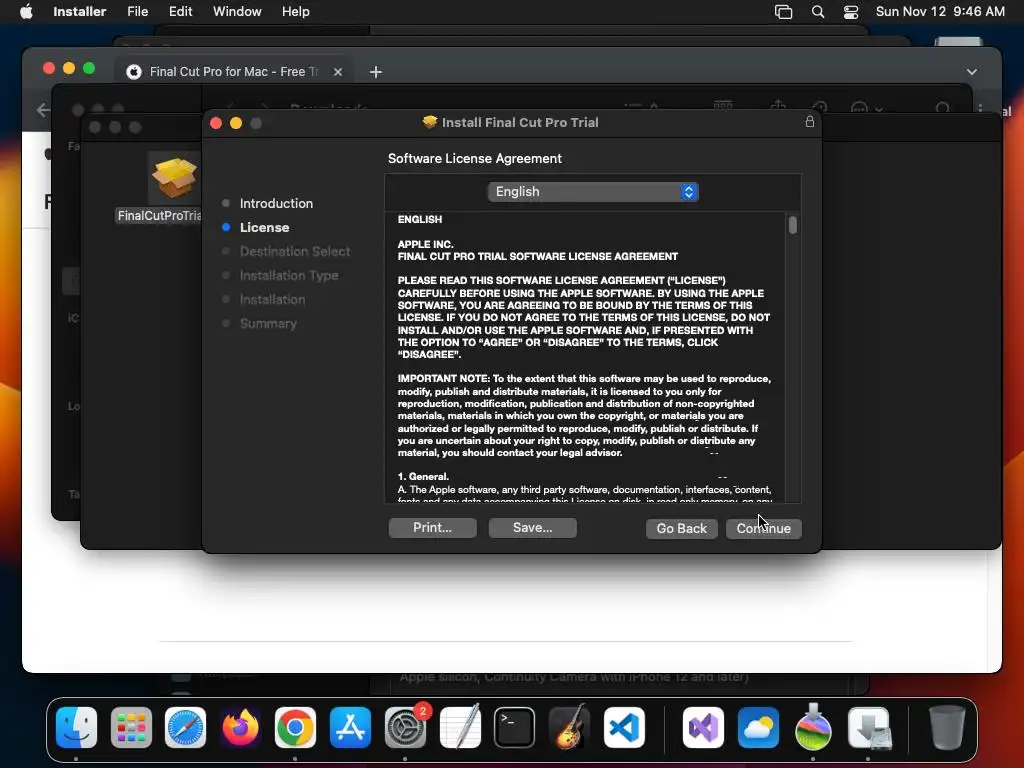Click the Installation step in sidebar
1024x768 pixels.
[x=272, y=300]
